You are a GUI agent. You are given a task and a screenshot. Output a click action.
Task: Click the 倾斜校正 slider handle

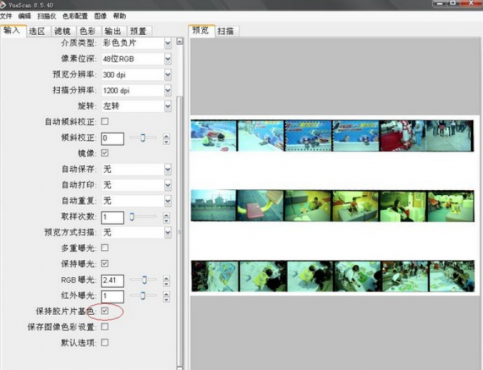[143, 138]
